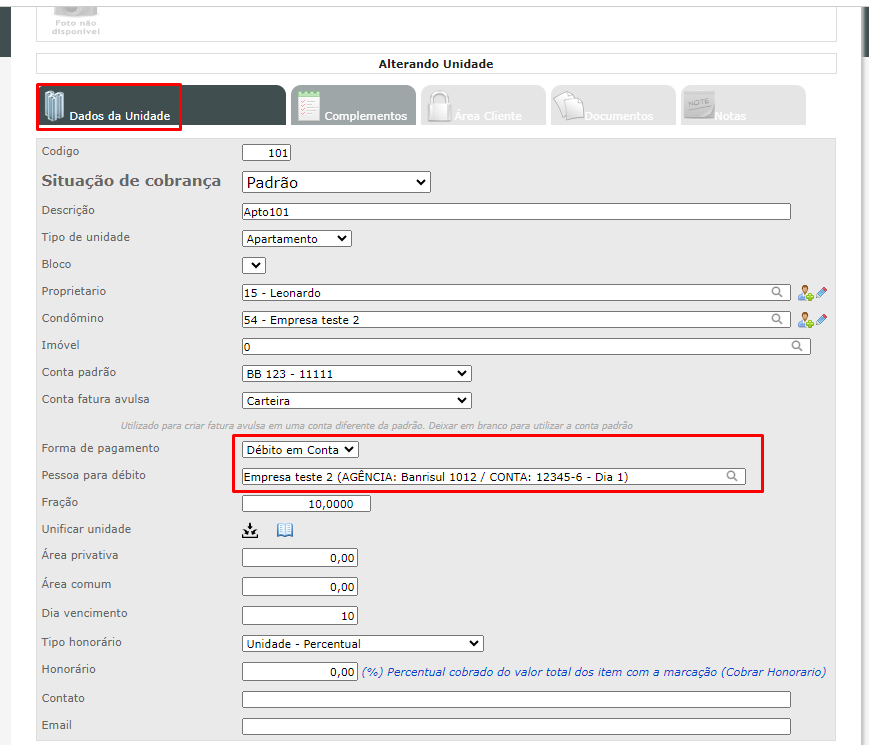869x745 pixels.
Task: Click the Codigo field with 101
Action: [x=267, y=153]
